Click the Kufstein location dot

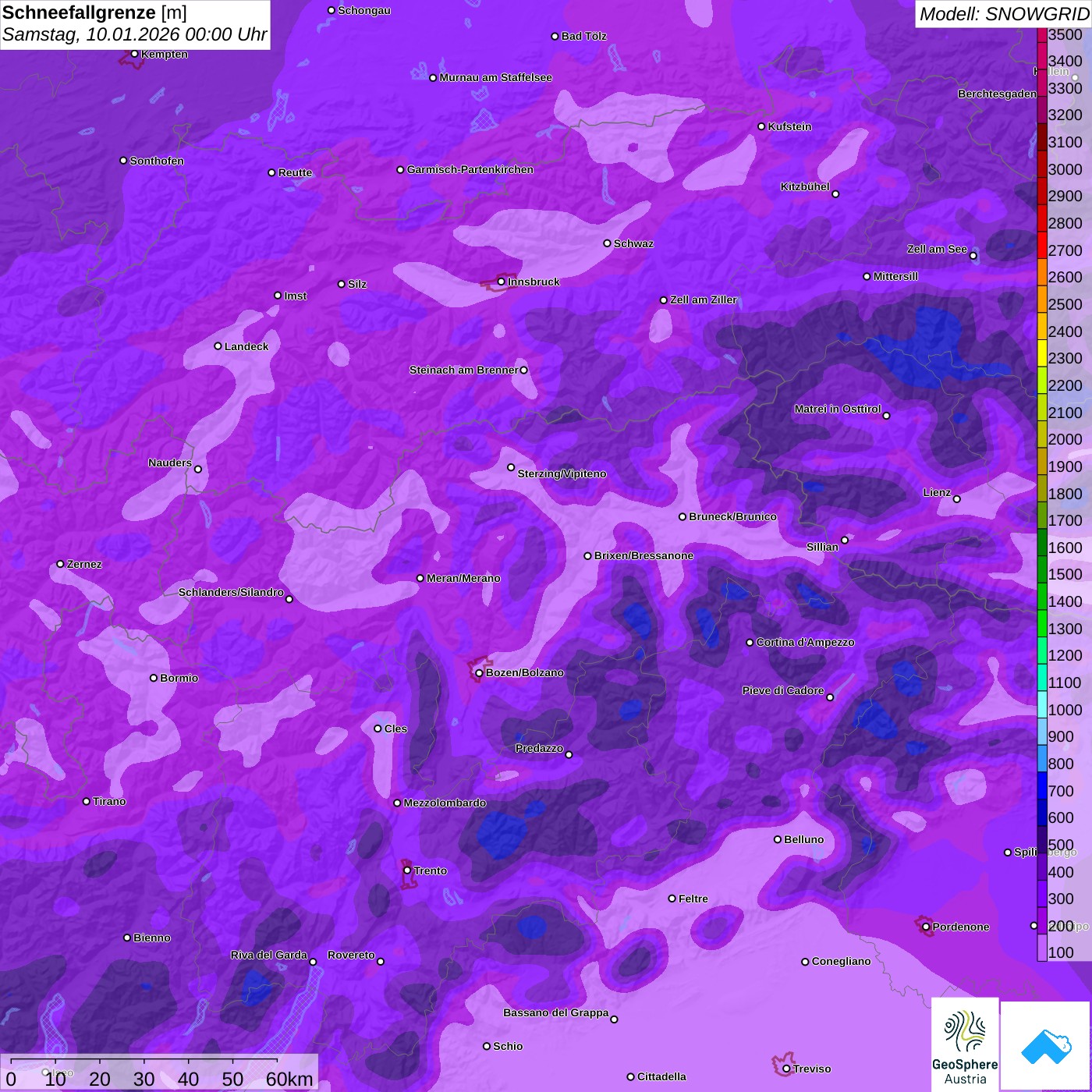(762, 126)
